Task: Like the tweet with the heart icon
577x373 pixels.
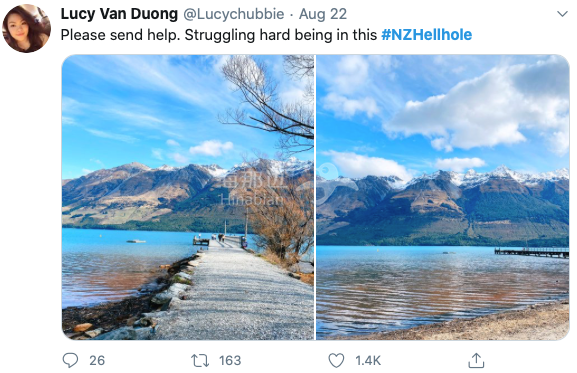Action: (336, 360)
